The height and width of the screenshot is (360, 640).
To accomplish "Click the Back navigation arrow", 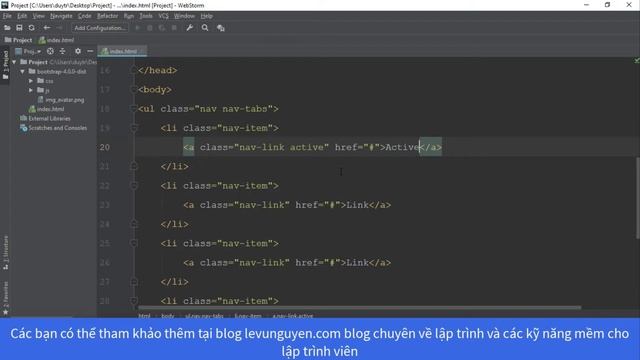I will point(47,28).
